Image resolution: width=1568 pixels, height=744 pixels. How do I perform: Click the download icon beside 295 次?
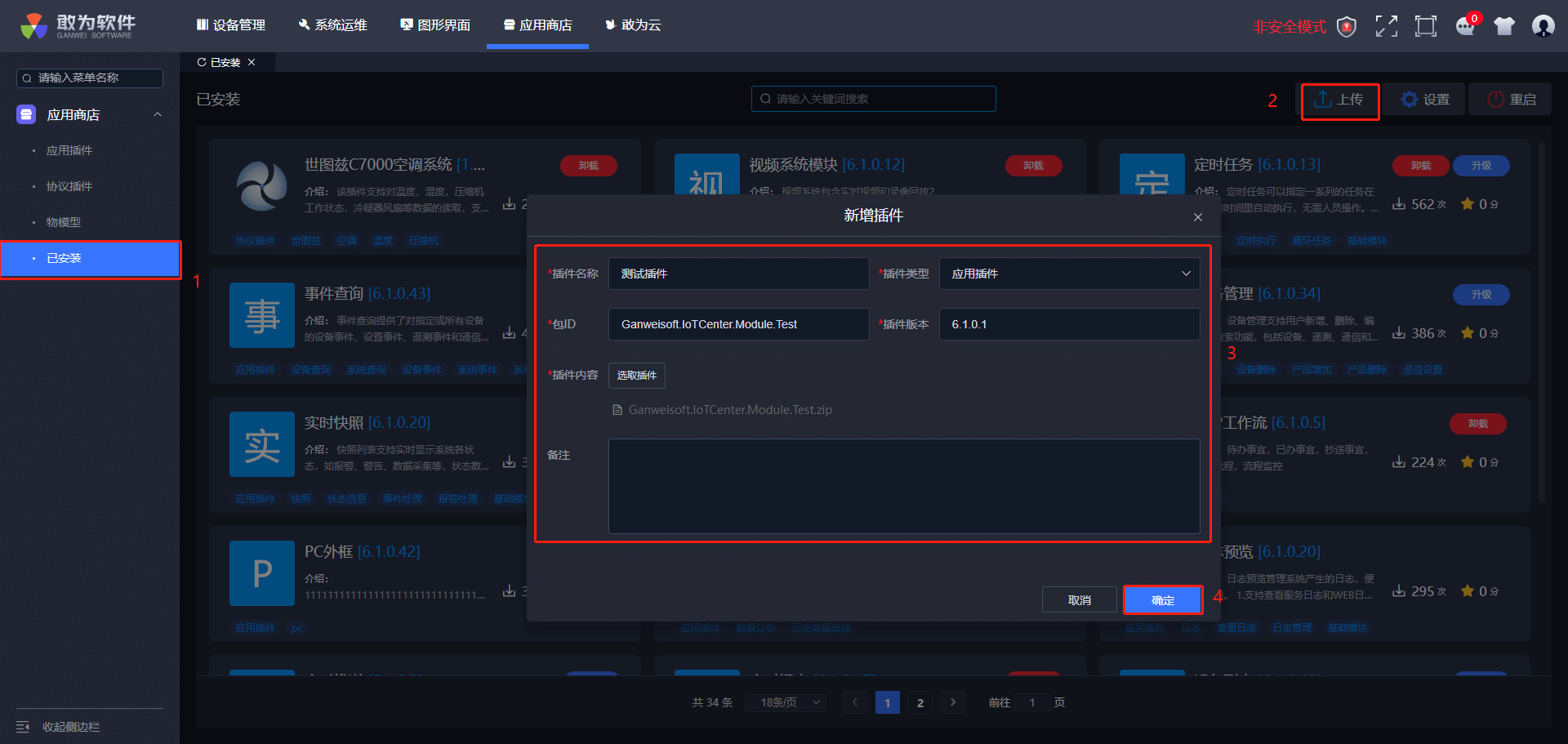click(1399, 590)
